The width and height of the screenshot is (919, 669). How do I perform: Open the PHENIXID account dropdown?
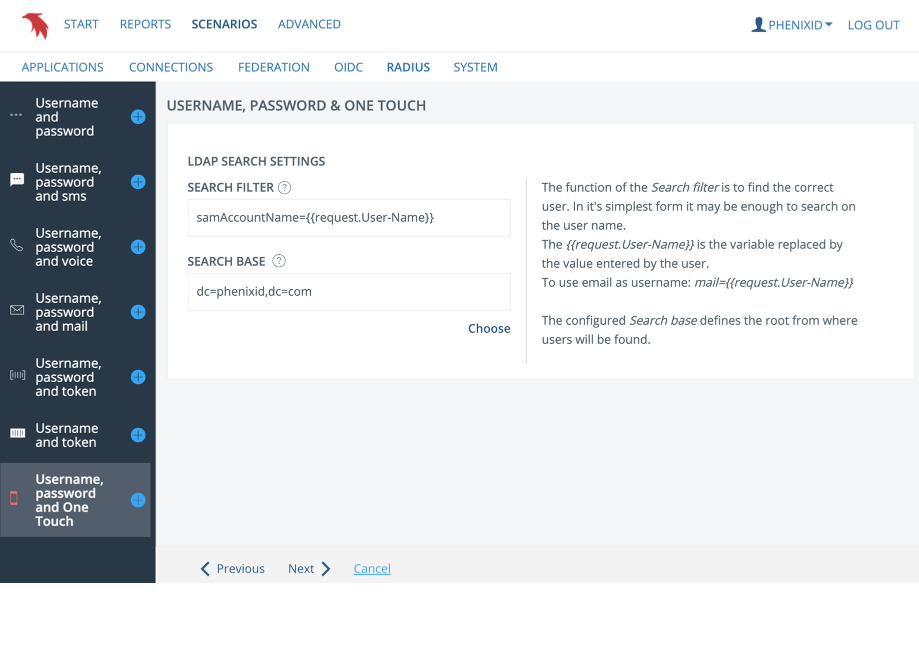pyautogui.click(x=797, y=24)
